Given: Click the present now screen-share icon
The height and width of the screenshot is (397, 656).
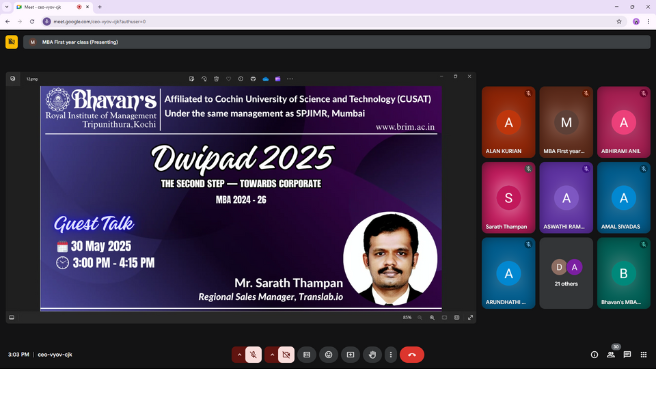Looking at the screenshot, I should 350,355.
